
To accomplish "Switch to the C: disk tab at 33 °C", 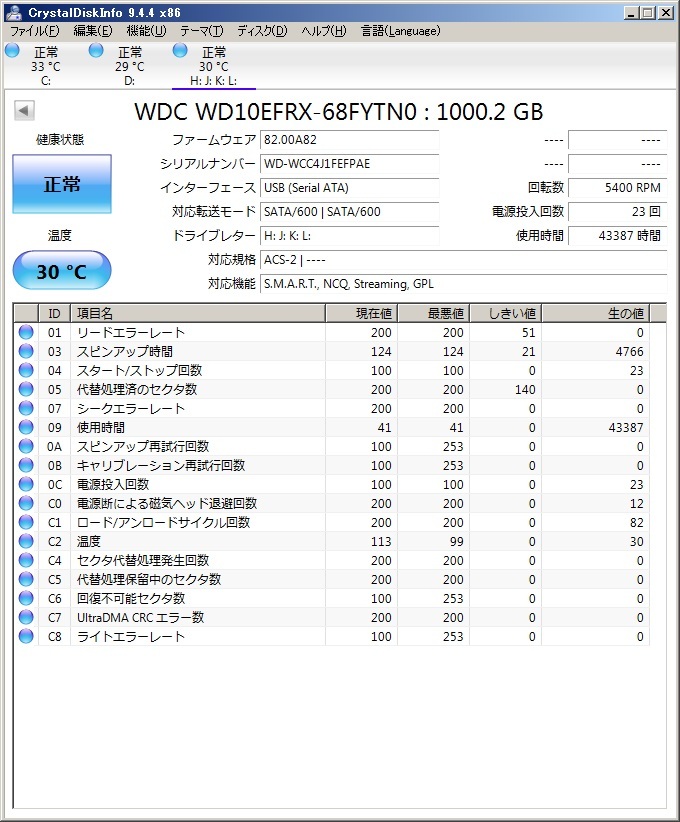I will [x=46, y=66].
